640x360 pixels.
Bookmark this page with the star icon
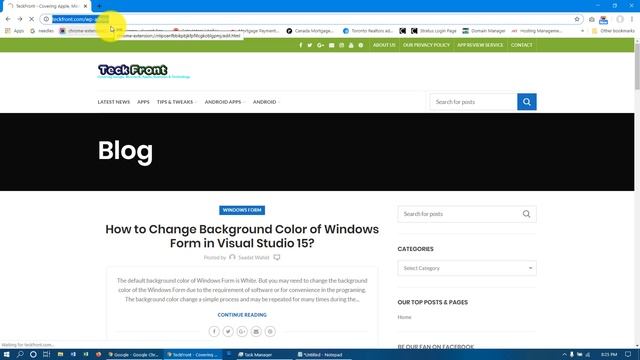coord(577,19)
